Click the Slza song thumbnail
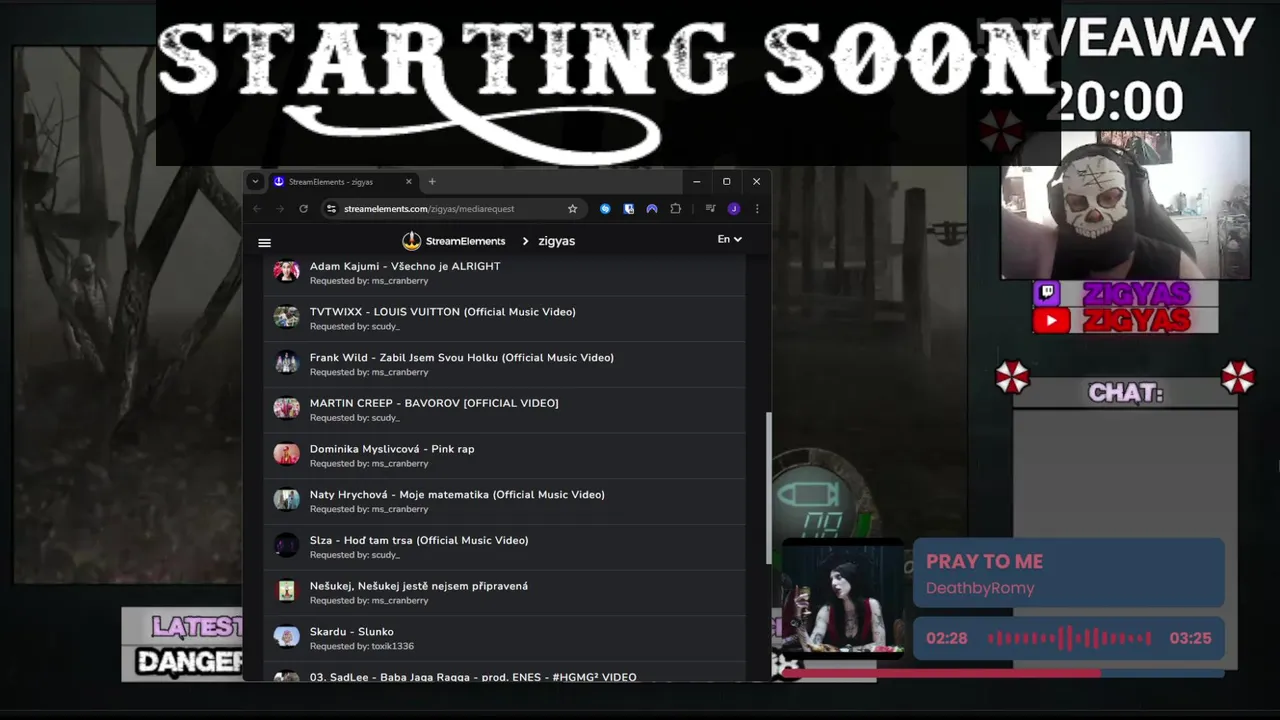 [x=287, y=545]
